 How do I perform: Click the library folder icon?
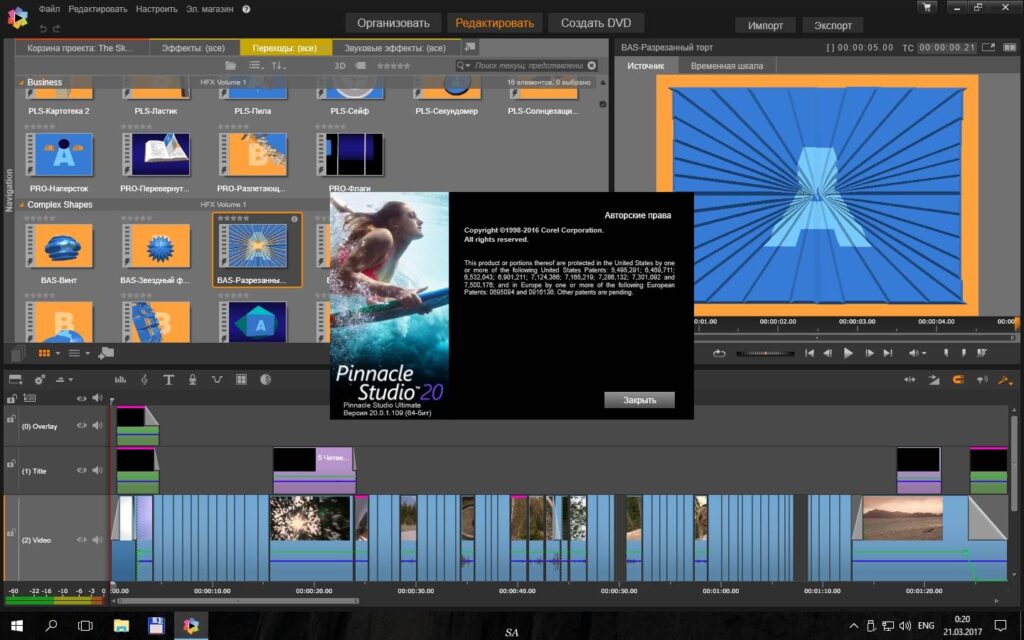tap(230, 65)
